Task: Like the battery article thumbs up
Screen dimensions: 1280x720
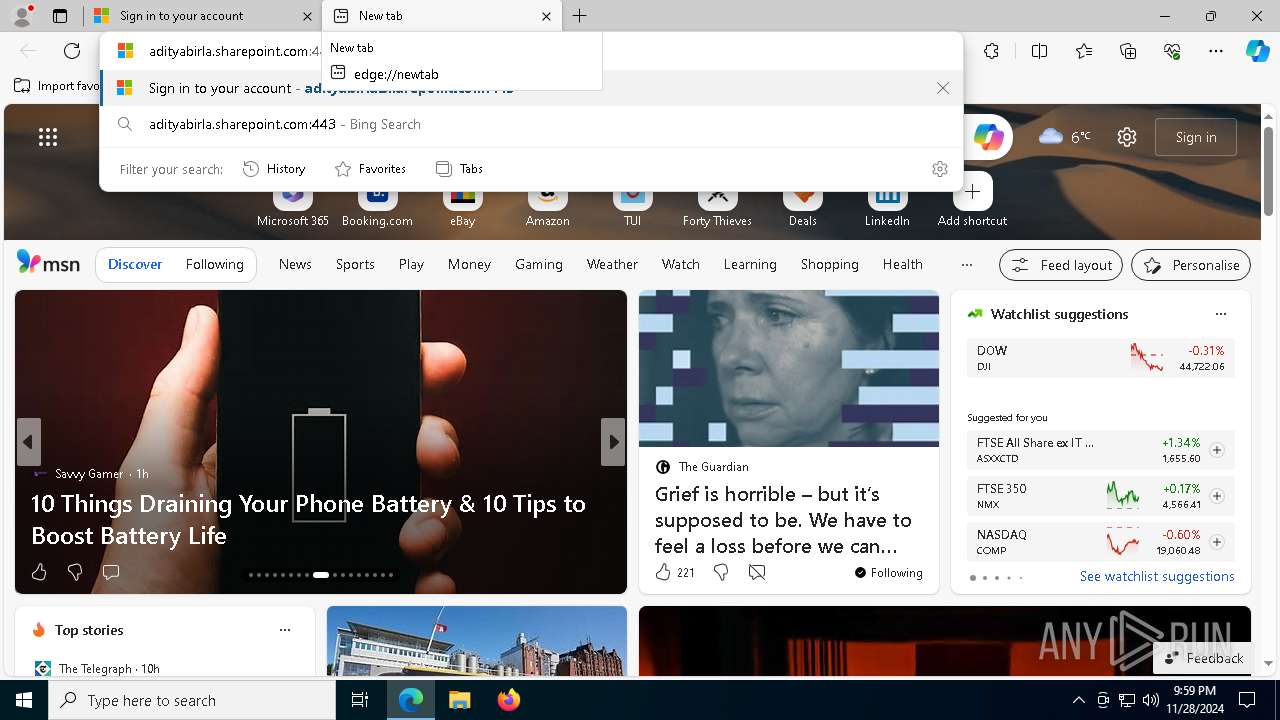Action: click(x=39, y=572)
